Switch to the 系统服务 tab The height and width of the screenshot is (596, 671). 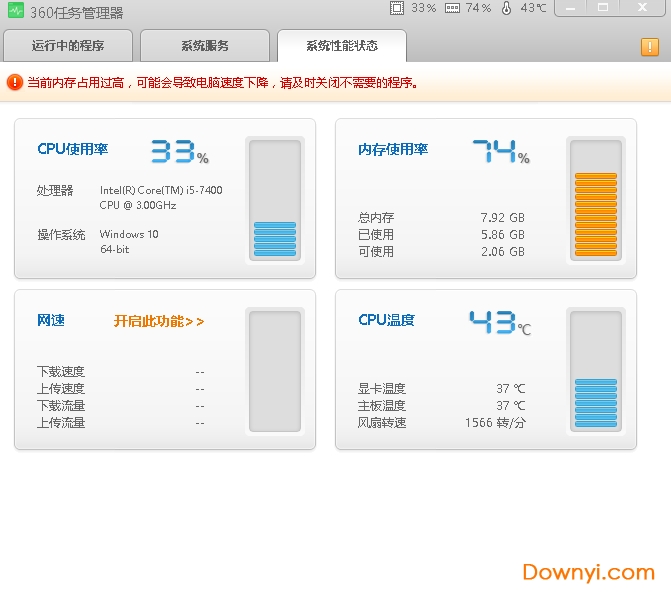205,46
